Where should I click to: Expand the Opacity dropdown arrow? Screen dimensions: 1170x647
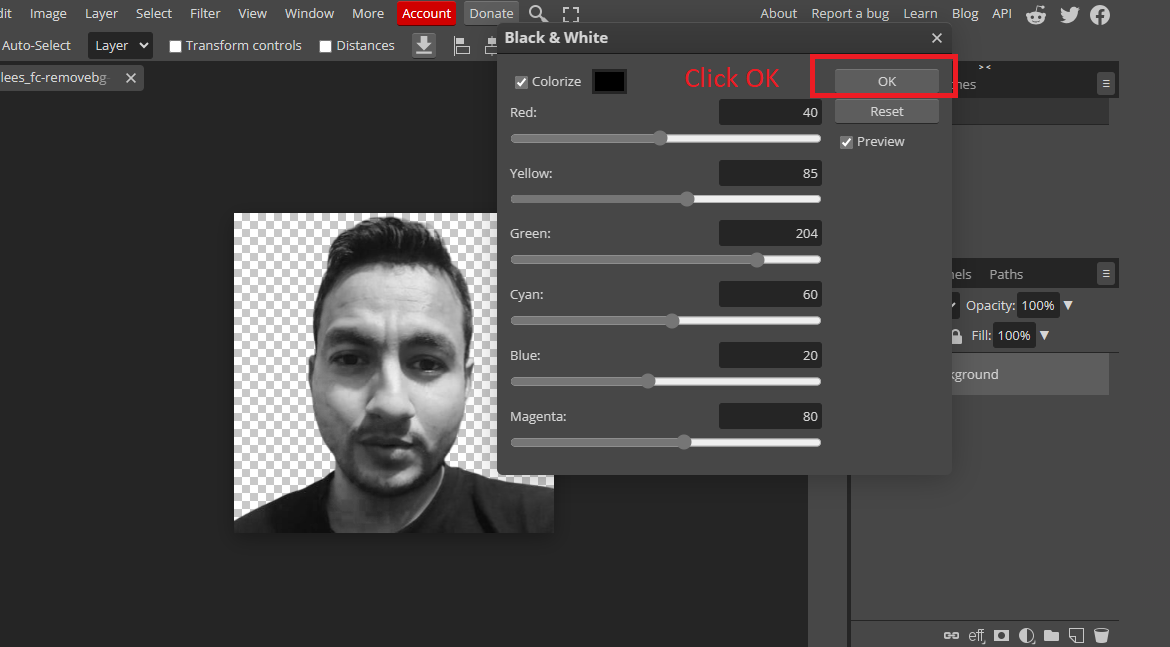pyautogui.click(x=1068, y=305)
